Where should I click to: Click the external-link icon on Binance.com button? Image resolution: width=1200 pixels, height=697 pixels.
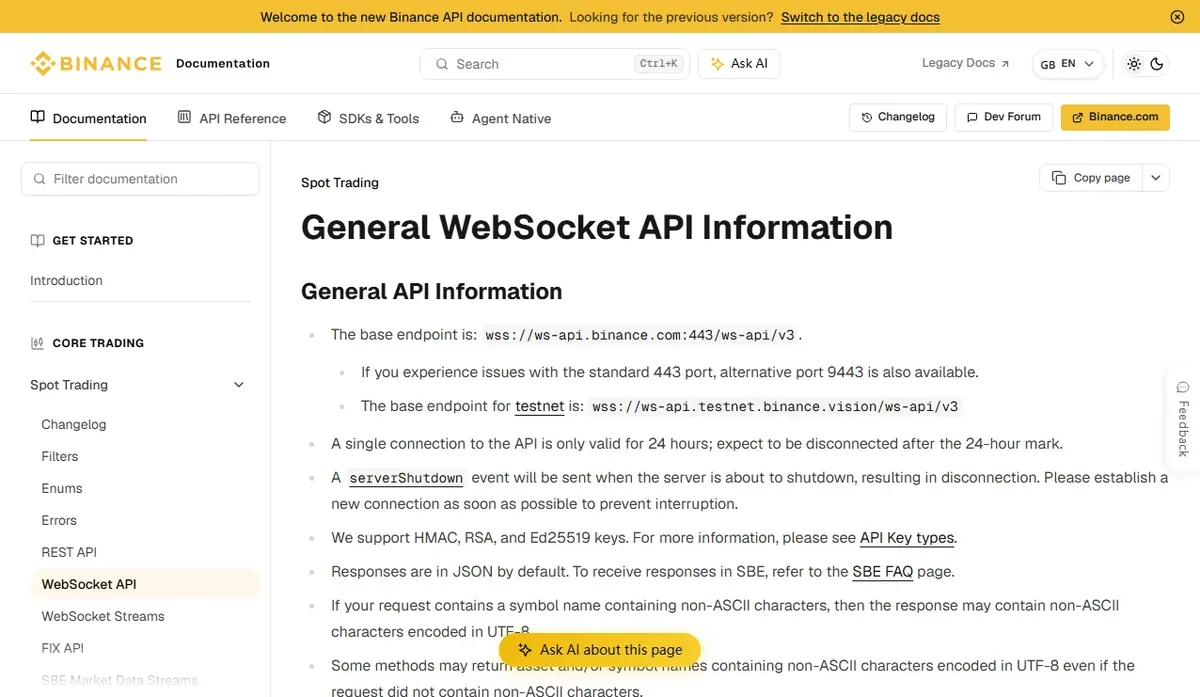(x=1078, y=117)
